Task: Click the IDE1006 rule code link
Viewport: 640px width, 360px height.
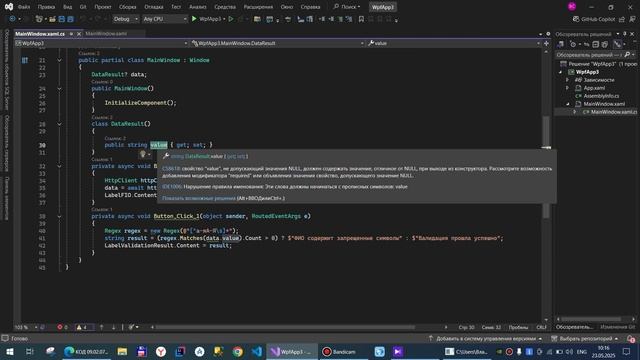Action: [x=171, y=187]
